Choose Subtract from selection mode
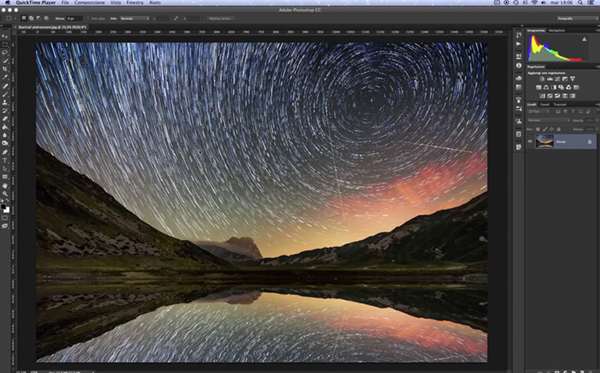This screenshot has height=373, width=600. point(39,18)
